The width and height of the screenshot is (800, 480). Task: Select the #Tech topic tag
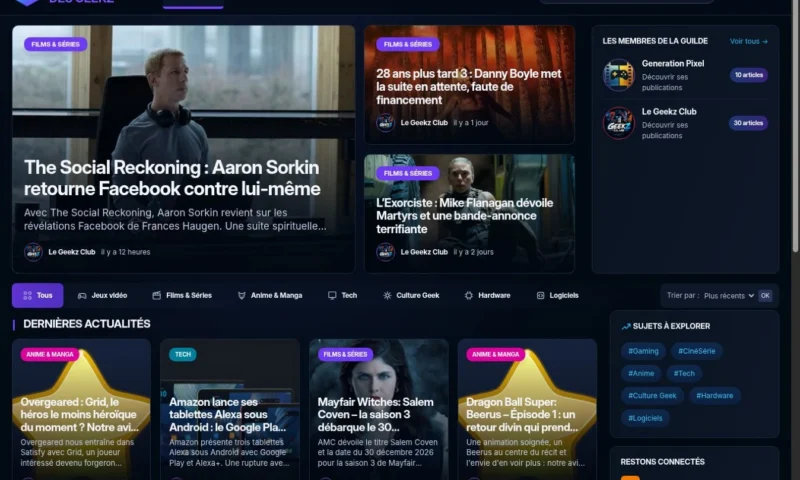click(x=684, y=373)
